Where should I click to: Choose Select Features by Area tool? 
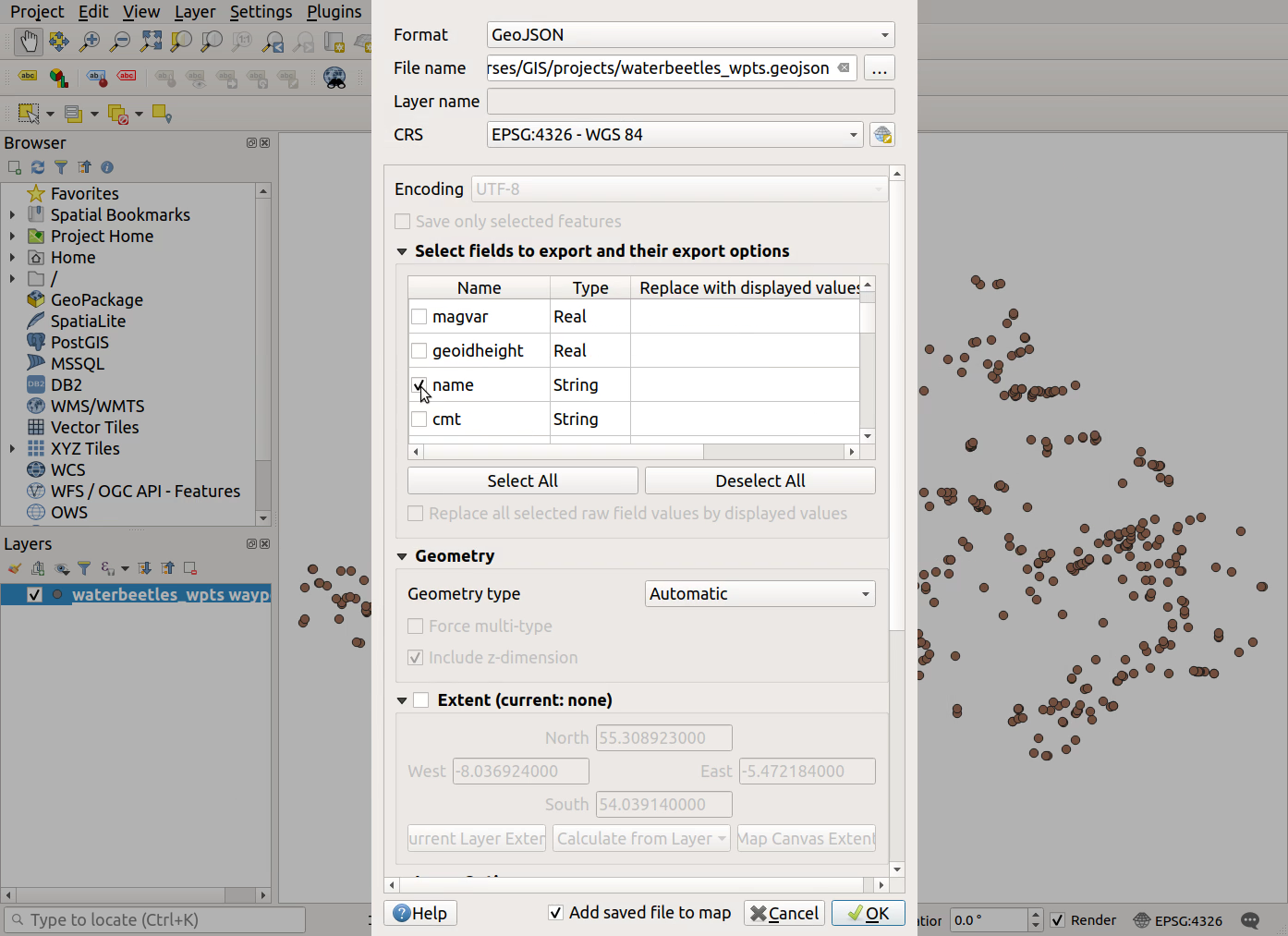[x=29, y=114]
